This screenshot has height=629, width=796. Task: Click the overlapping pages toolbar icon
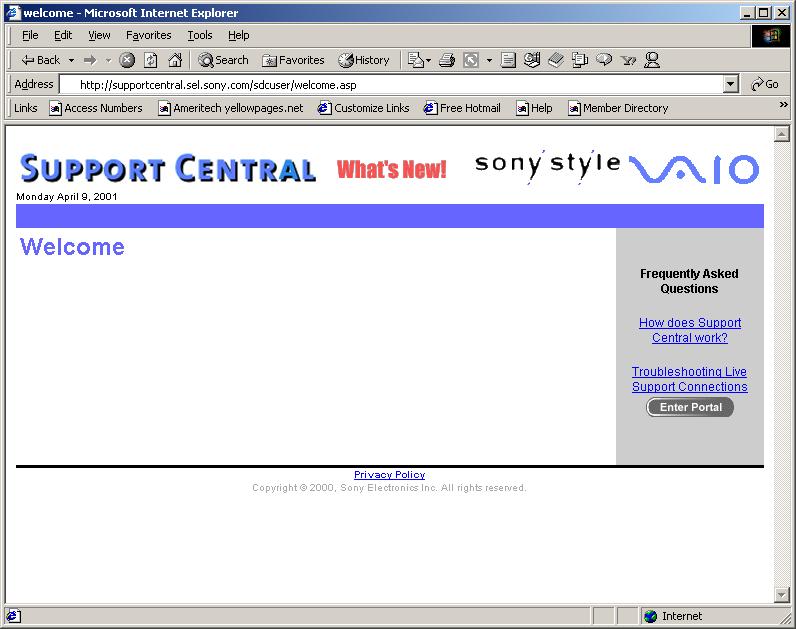coord(580,60)
